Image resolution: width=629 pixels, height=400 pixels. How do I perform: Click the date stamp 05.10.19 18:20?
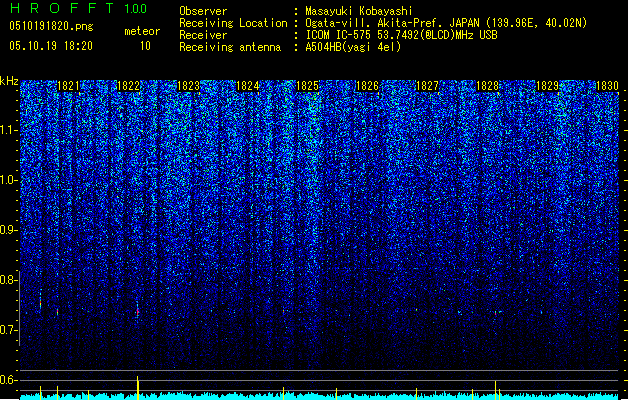point(51,46)
